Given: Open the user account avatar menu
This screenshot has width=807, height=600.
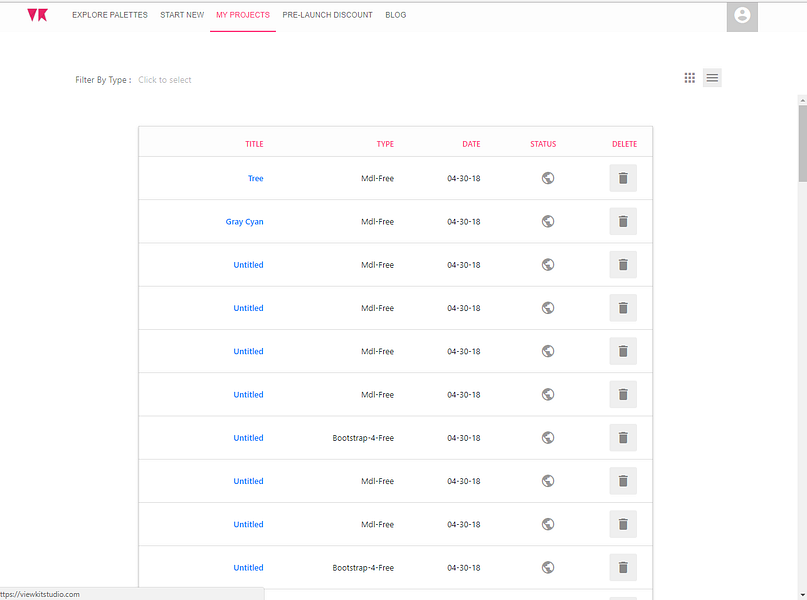Looking at the screenshot, I should [742, 16].
